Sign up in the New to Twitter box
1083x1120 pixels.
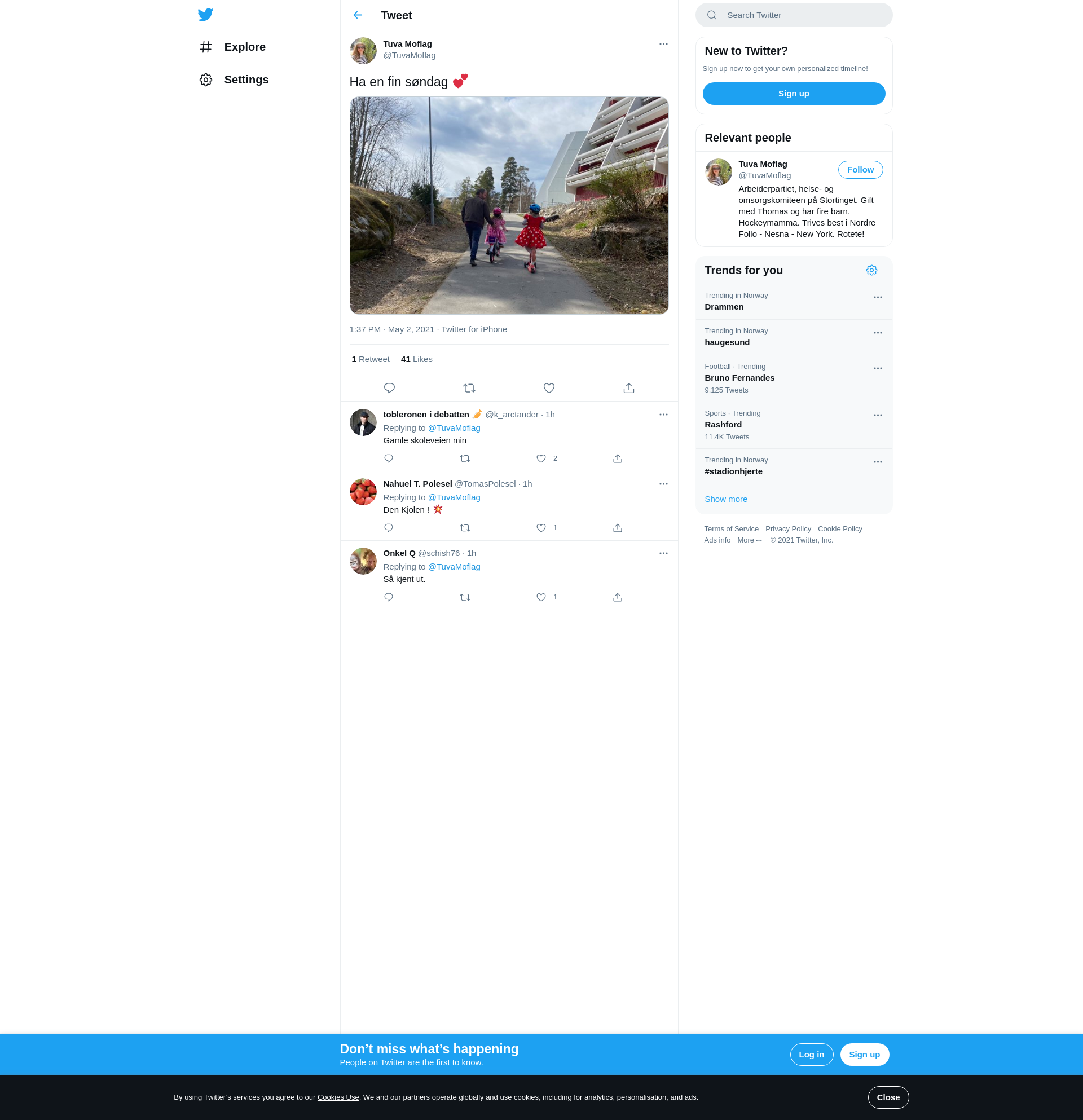[793, 94]
